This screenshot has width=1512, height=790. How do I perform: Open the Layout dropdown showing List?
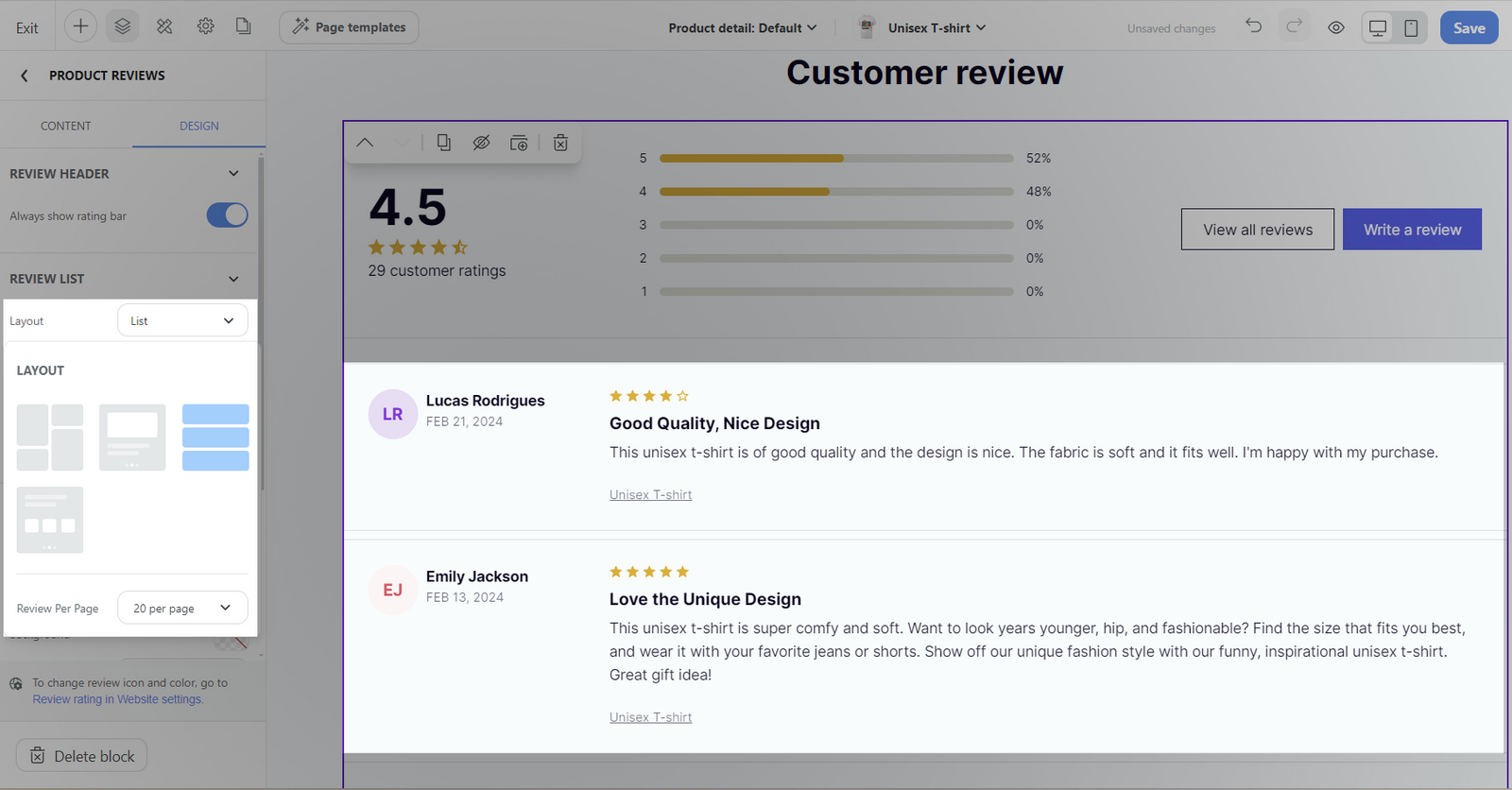pos(182,320)
